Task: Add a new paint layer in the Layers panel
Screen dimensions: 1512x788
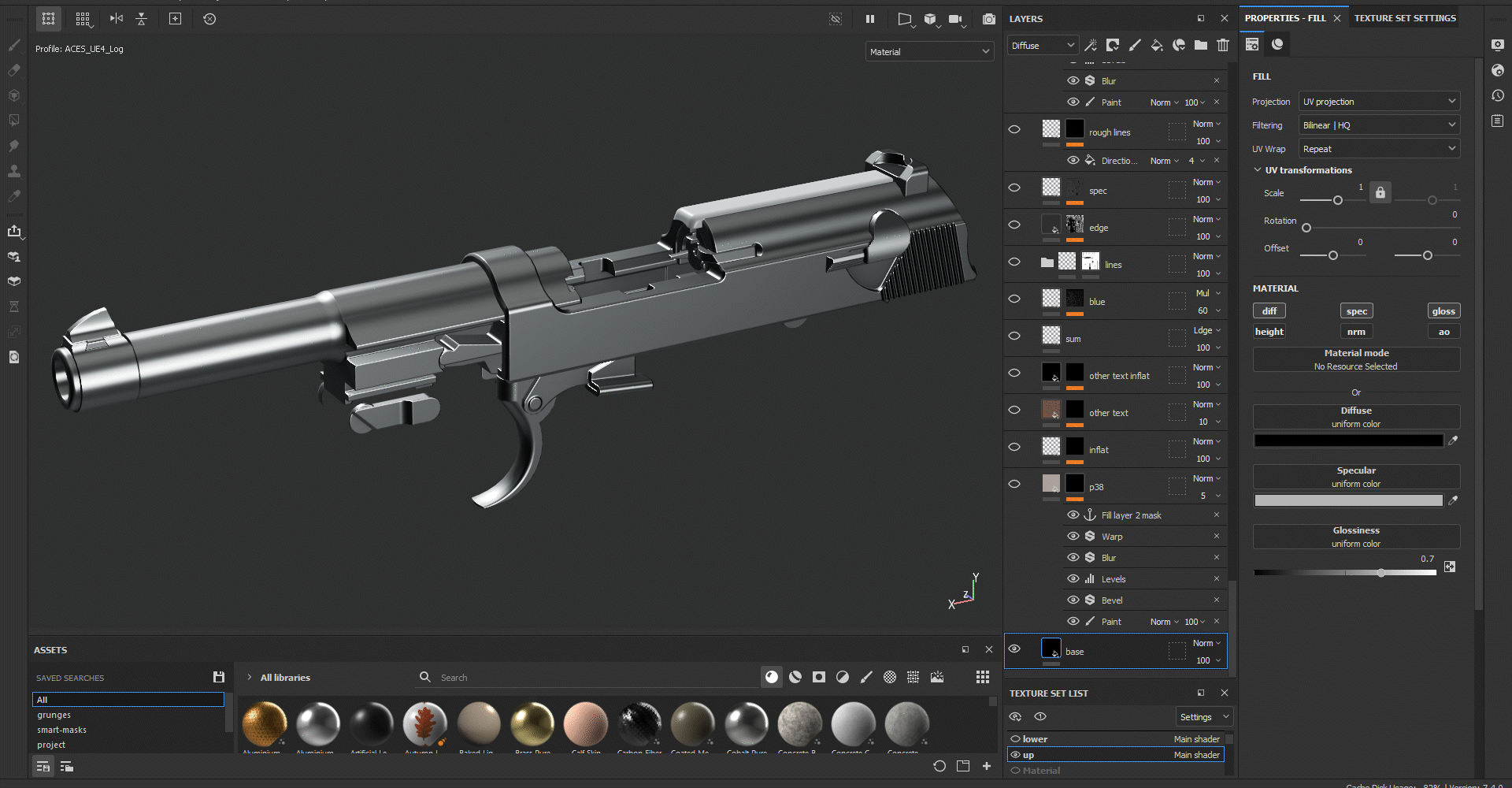Action: click(1135, 46)
